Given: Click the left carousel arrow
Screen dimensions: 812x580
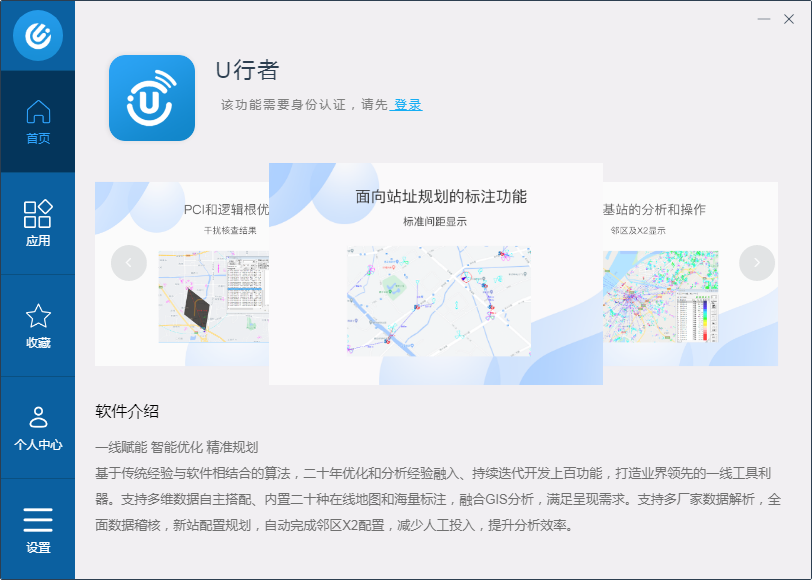Looking at the screenshot, I should [129, 262].
